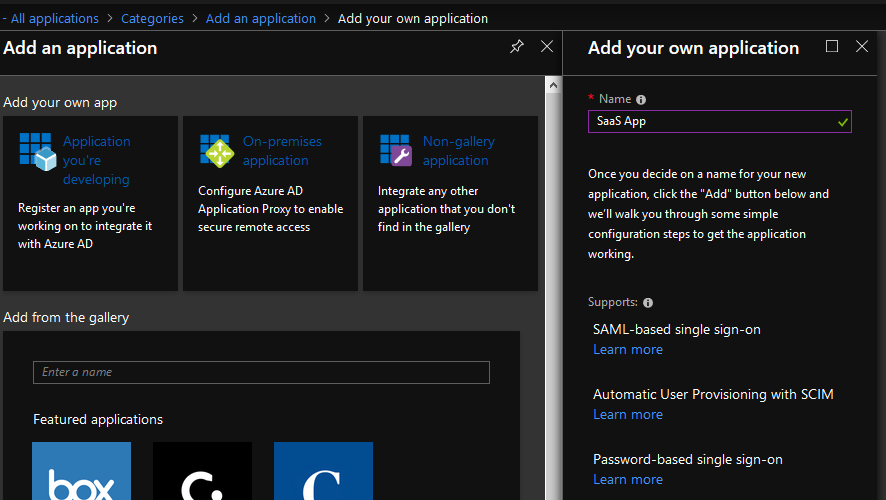Click the green validation checkmark in Name field
Viewport: 886px width, 500px height.
coord(842,122)
